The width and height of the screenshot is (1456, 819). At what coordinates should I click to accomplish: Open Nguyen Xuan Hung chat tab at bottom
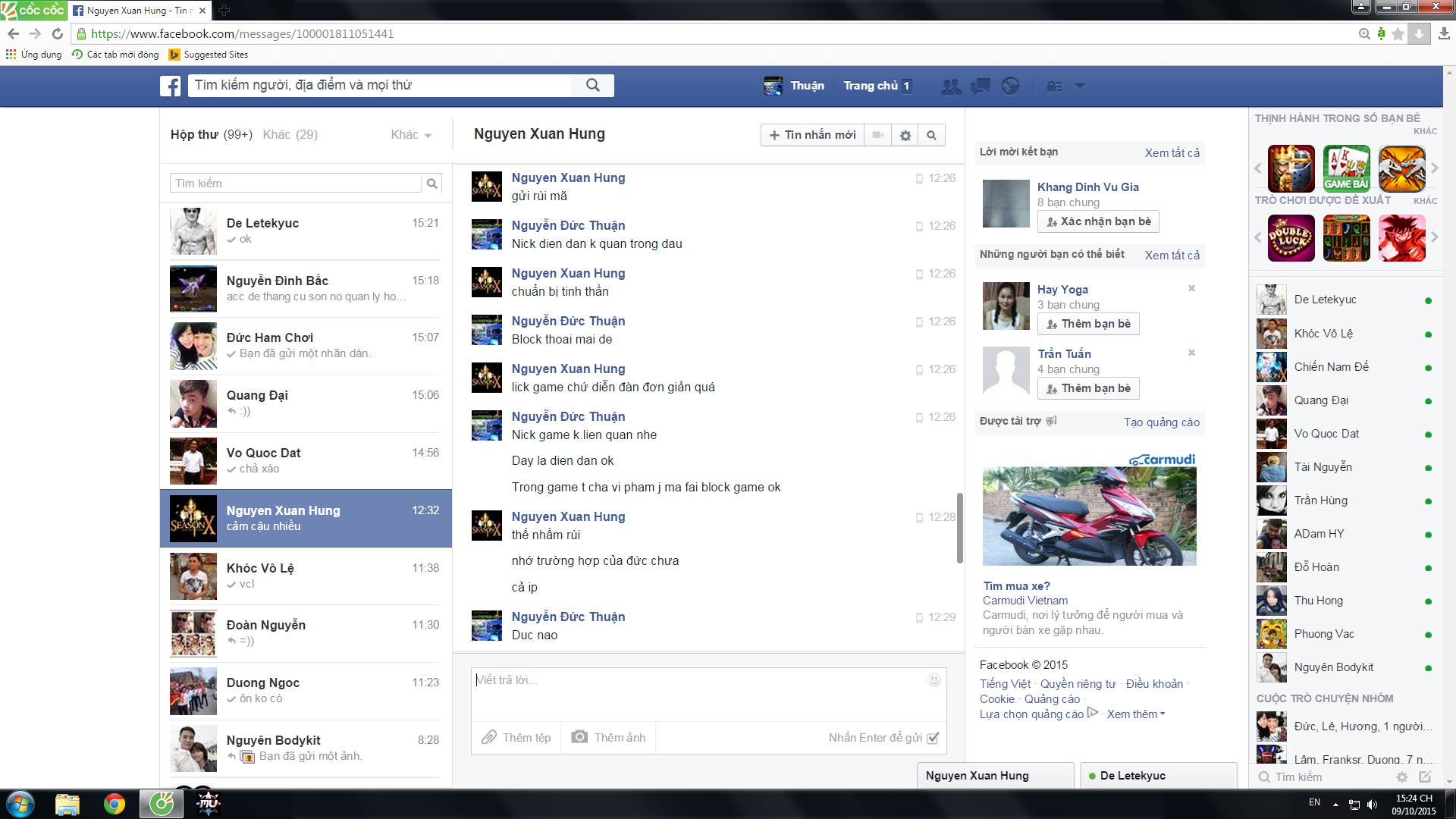coord(996,776)
